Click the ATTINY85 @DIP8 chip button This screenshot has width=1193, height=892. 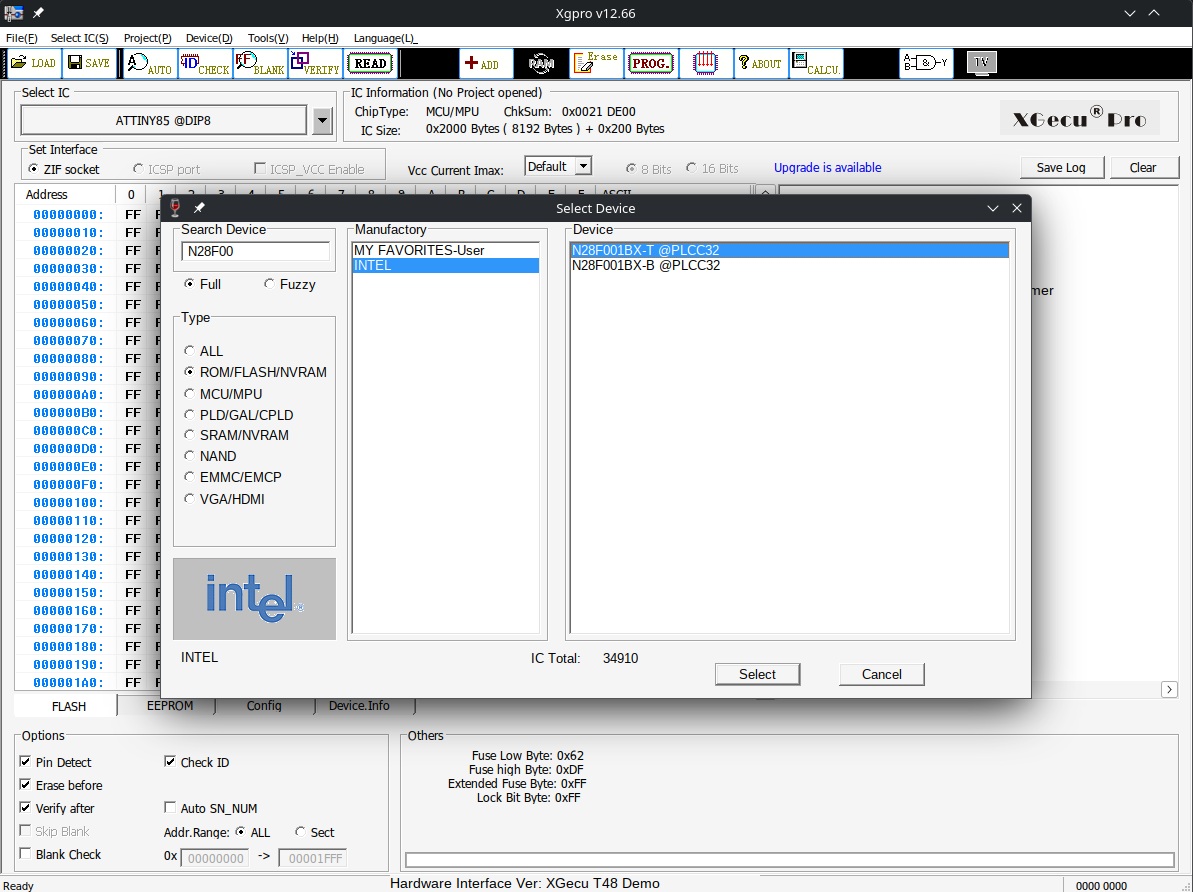[164, 120]
